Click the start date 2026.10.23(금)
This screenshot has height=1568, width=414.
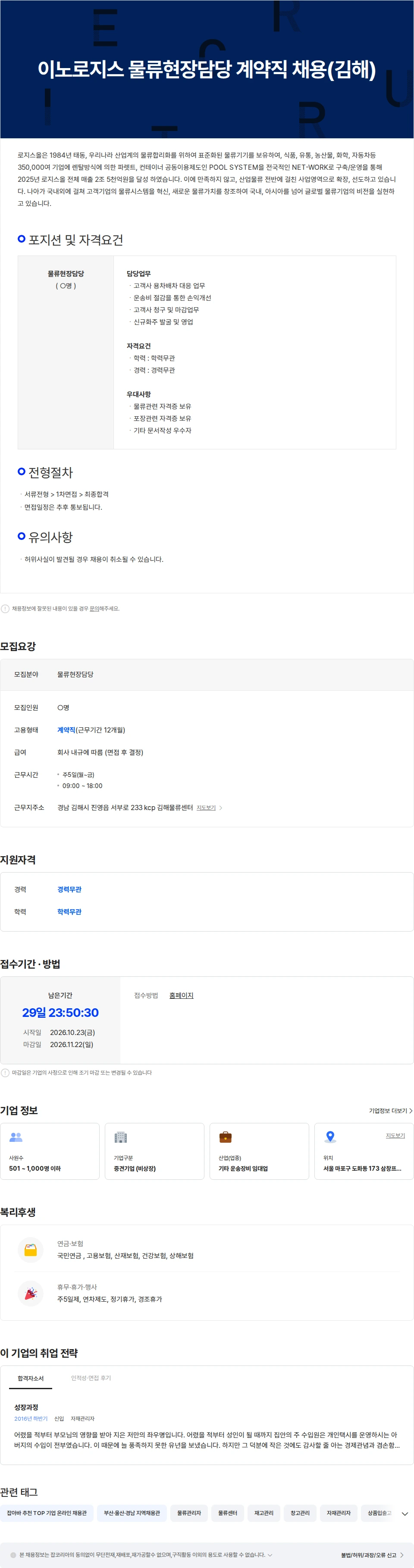[72, 1032]
